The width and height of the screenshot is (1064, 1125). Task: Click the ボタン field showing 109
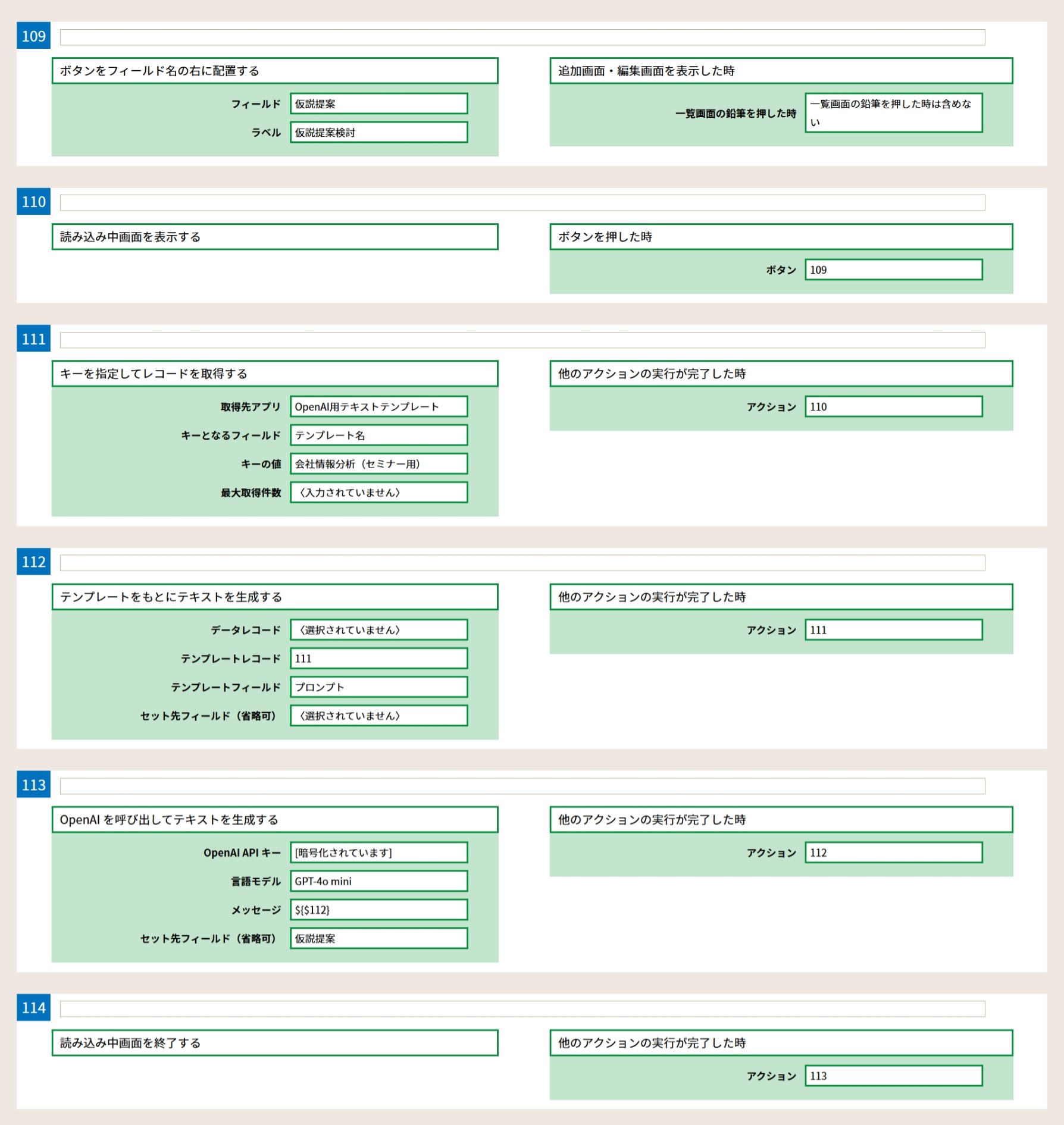(x=893, y=270)
